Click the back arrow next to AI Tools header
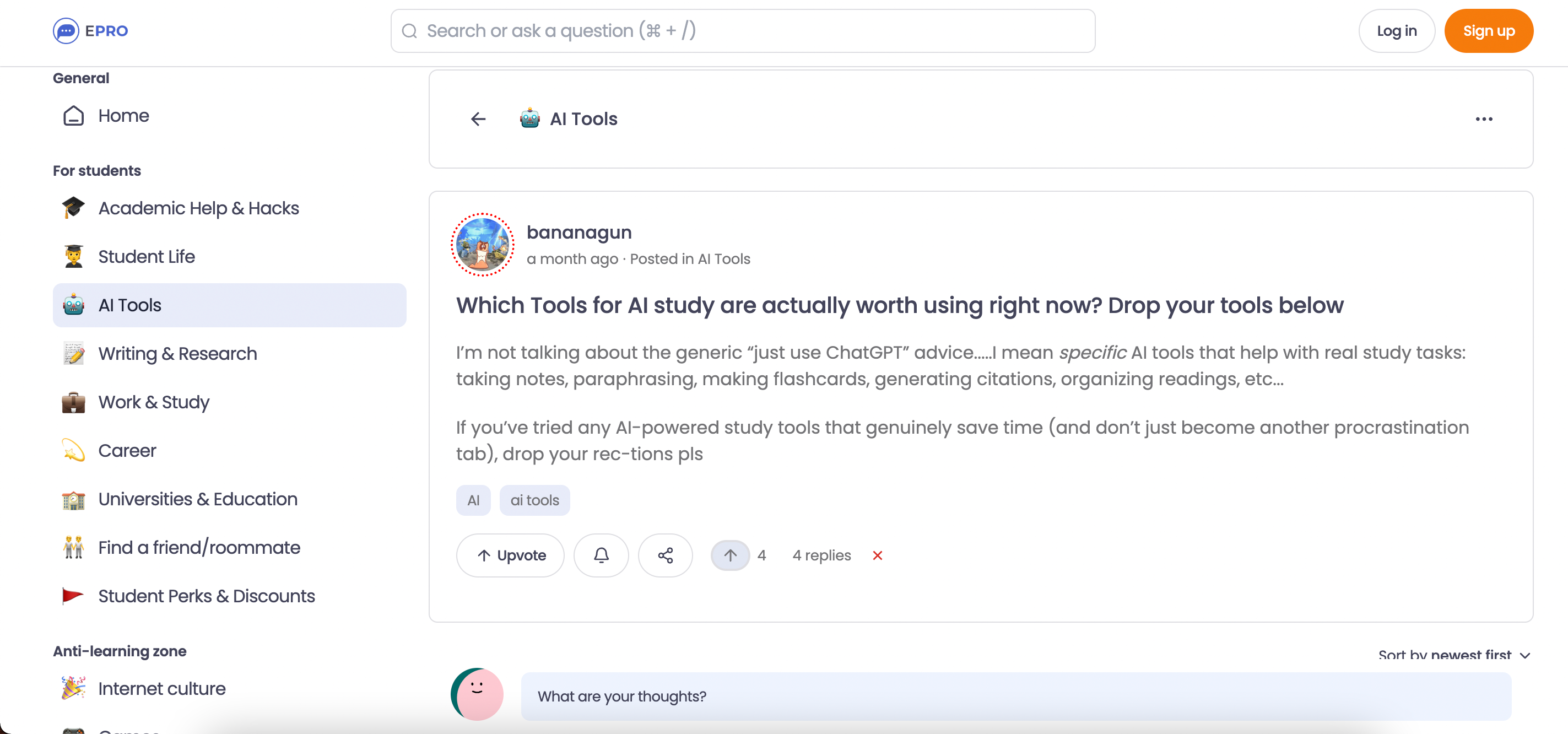Viewport: 1568px width, 734px height. pos(478,118)
